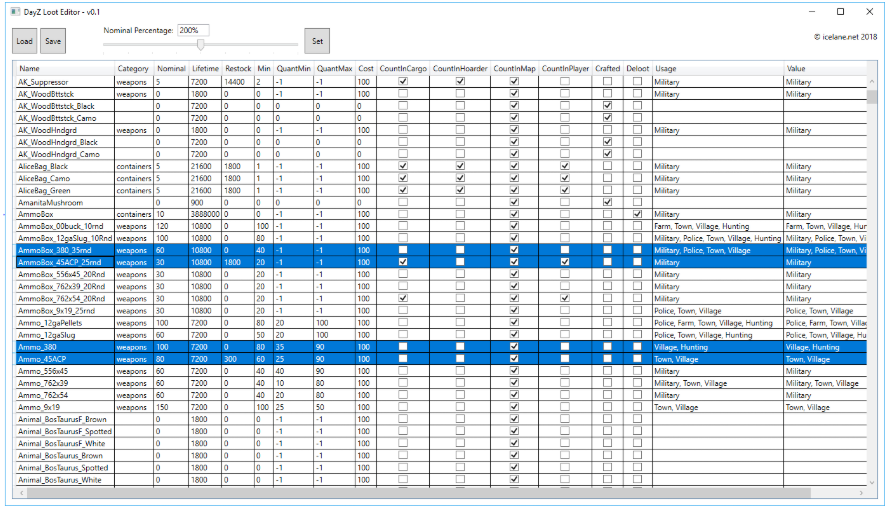Screen dimensions: 895x513
Task: Enable CountInHoarder for AmmoBox_762x54_20Rnd
Action: [460, 298]
